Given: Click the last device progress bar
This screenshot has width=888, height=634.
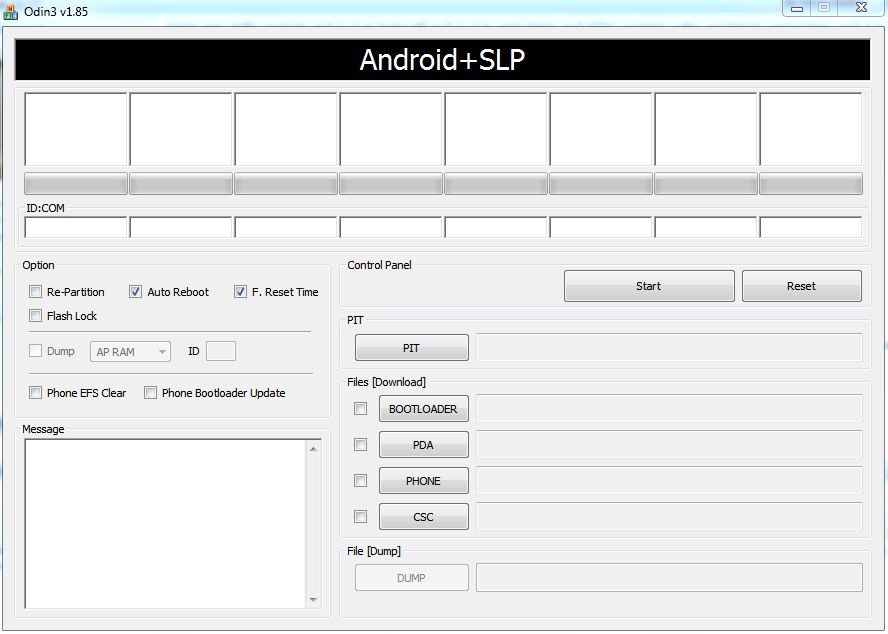Looking at the screenshot, I should coord(811,184).
